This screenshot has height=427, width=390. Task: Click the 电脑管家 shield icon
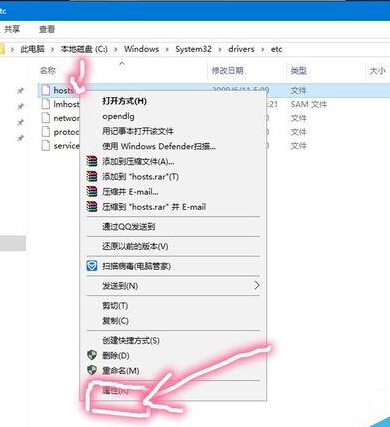pyautogui.click(x=92, y=266)
